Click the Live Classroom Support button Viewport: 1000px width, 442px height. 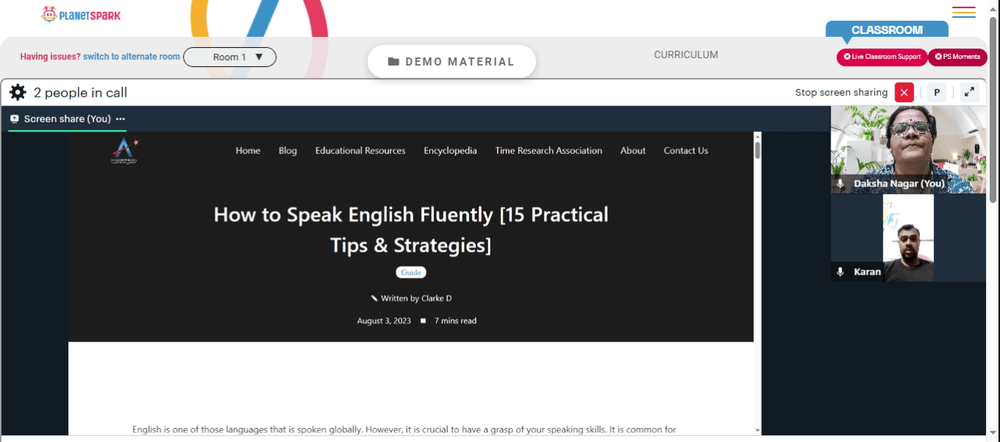pos(882,57)
